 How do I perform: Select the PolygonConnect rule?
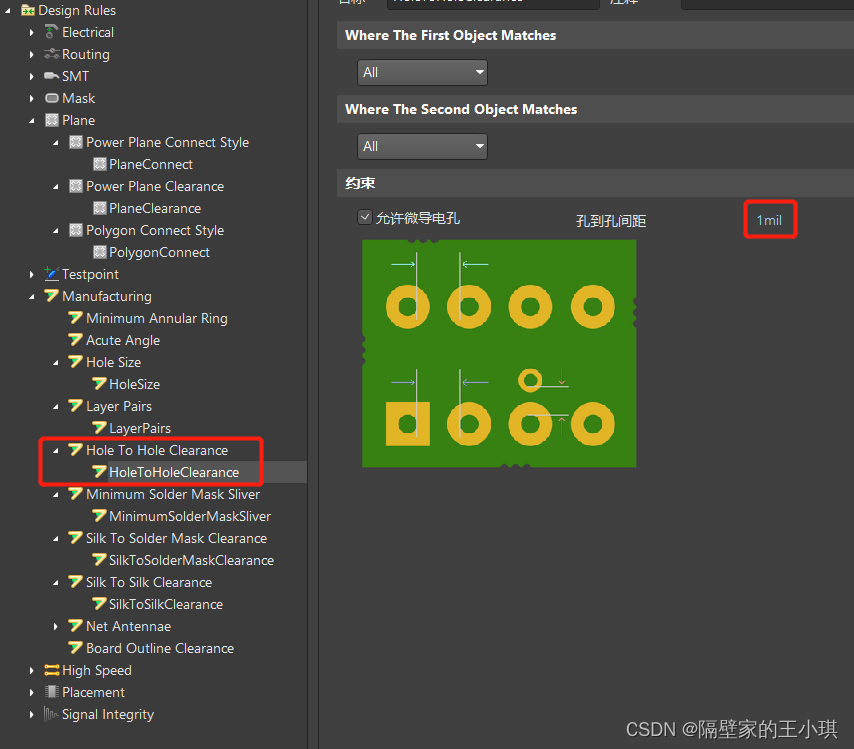(159, 252)
